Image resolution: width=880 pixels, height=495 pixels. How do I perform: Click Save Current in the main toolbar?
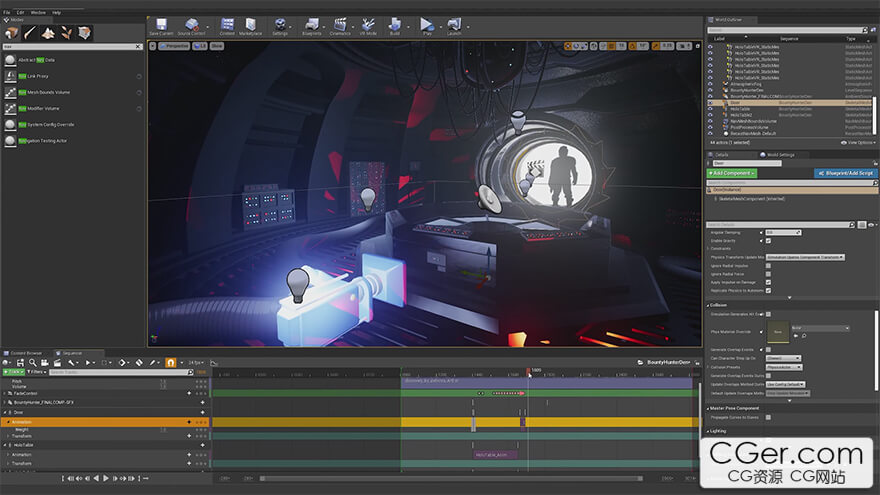click(161, 26)
